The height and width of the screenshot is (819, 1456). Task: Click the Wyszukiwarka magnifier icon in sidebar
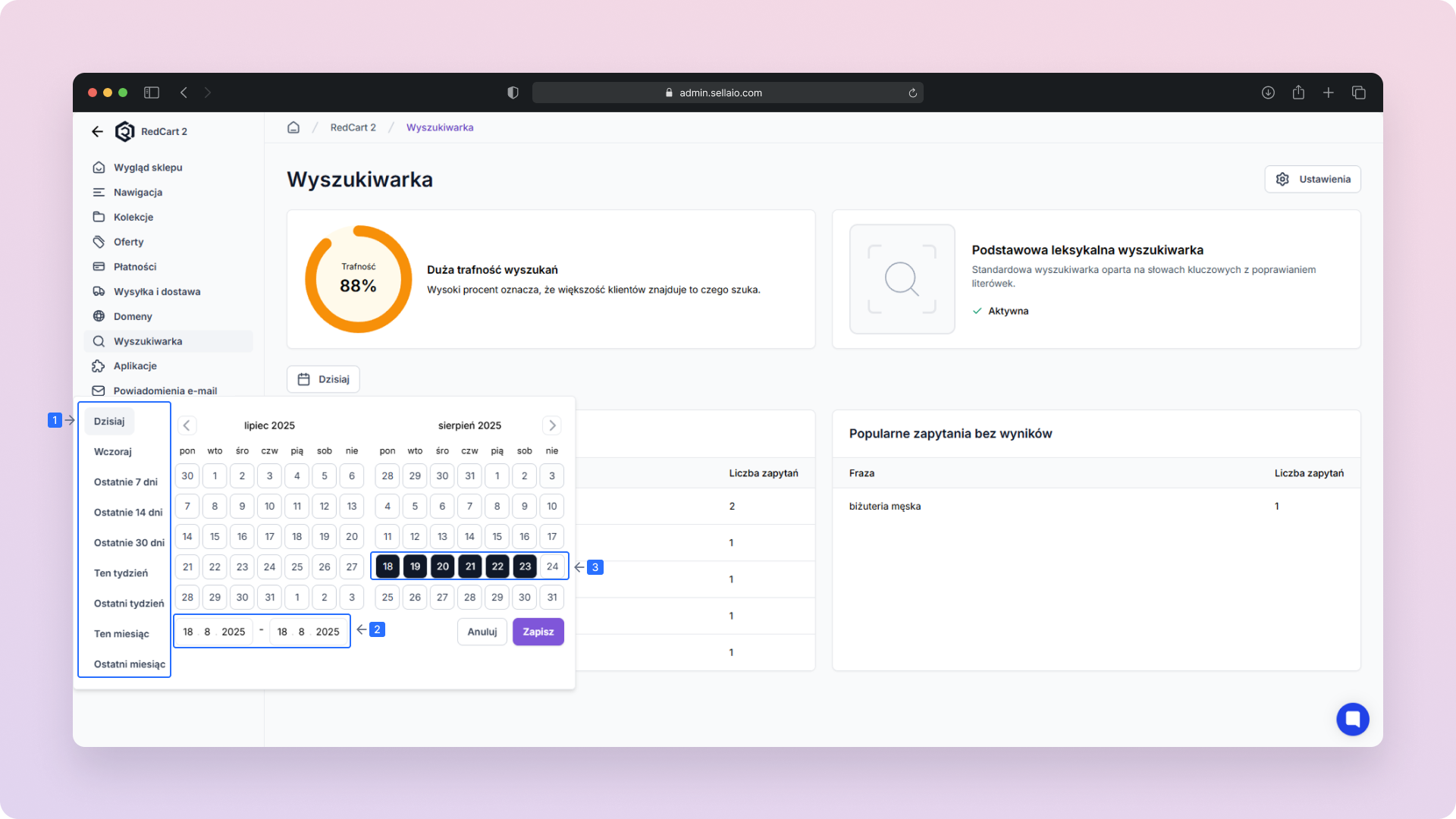click(99, 341)
